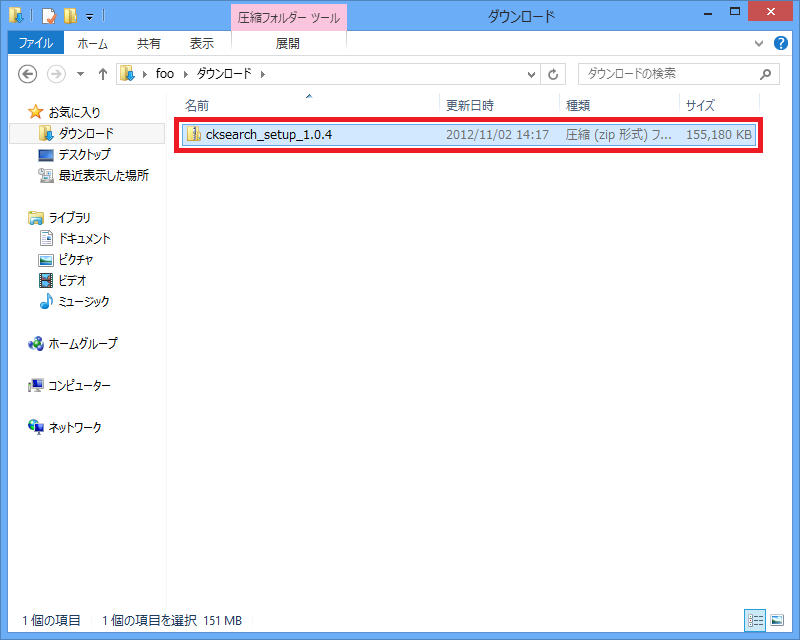Switch to the 表示 ribbon tab

[202, 43]
